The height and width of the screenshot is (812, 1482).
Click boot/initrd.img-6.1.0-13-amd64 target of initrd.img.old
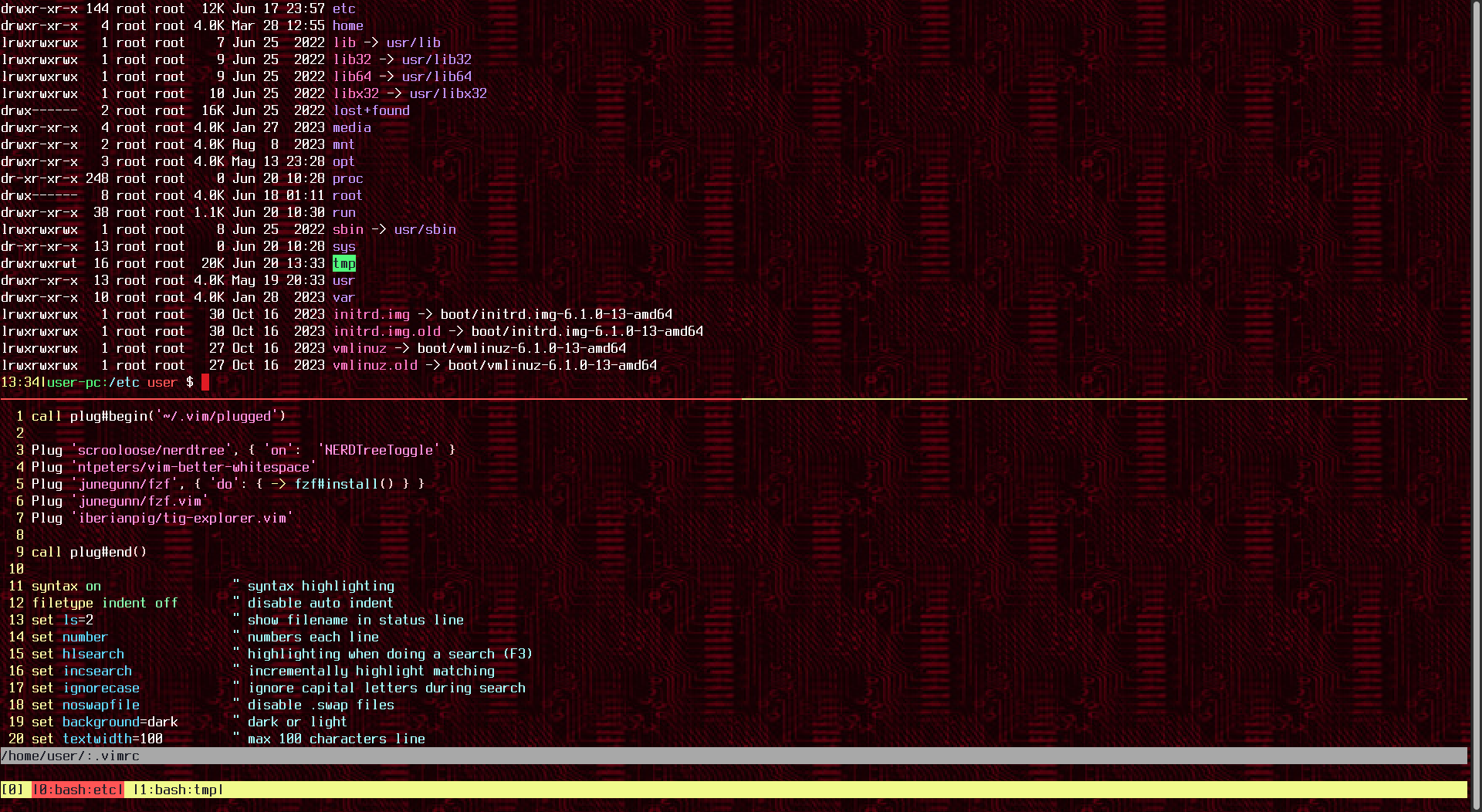coord(587,331)
